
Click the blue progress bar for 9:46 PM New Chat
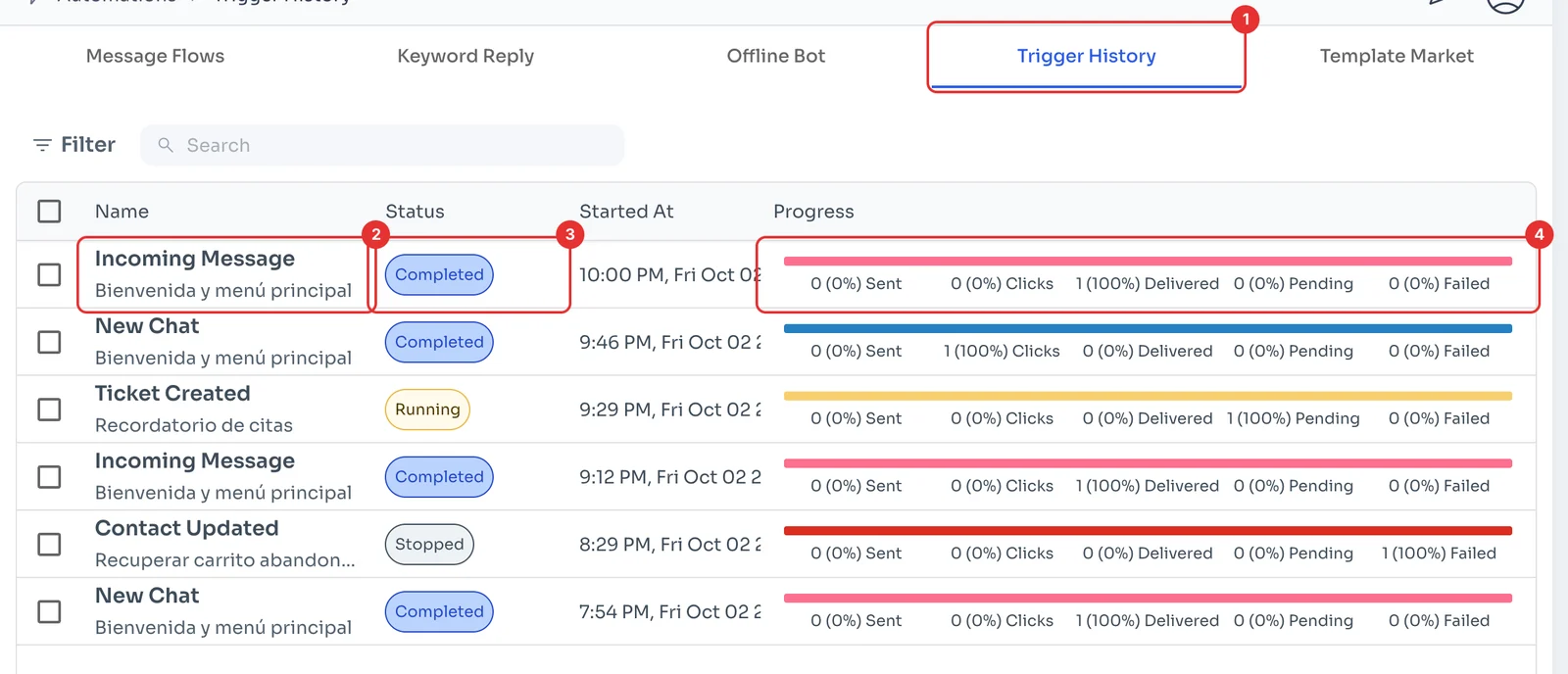1148,329
